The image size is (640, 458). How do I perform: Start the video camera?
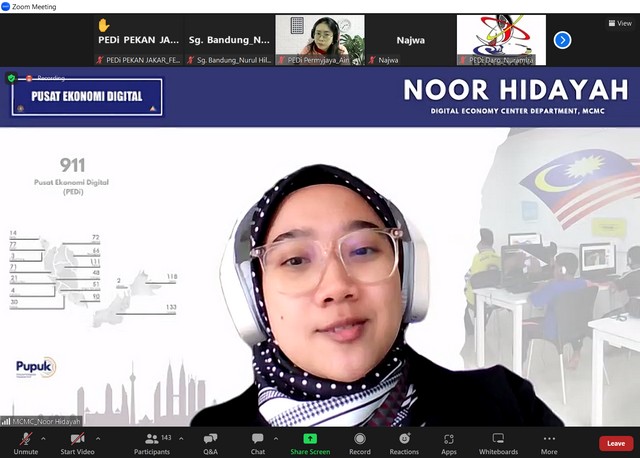[78, 441]
